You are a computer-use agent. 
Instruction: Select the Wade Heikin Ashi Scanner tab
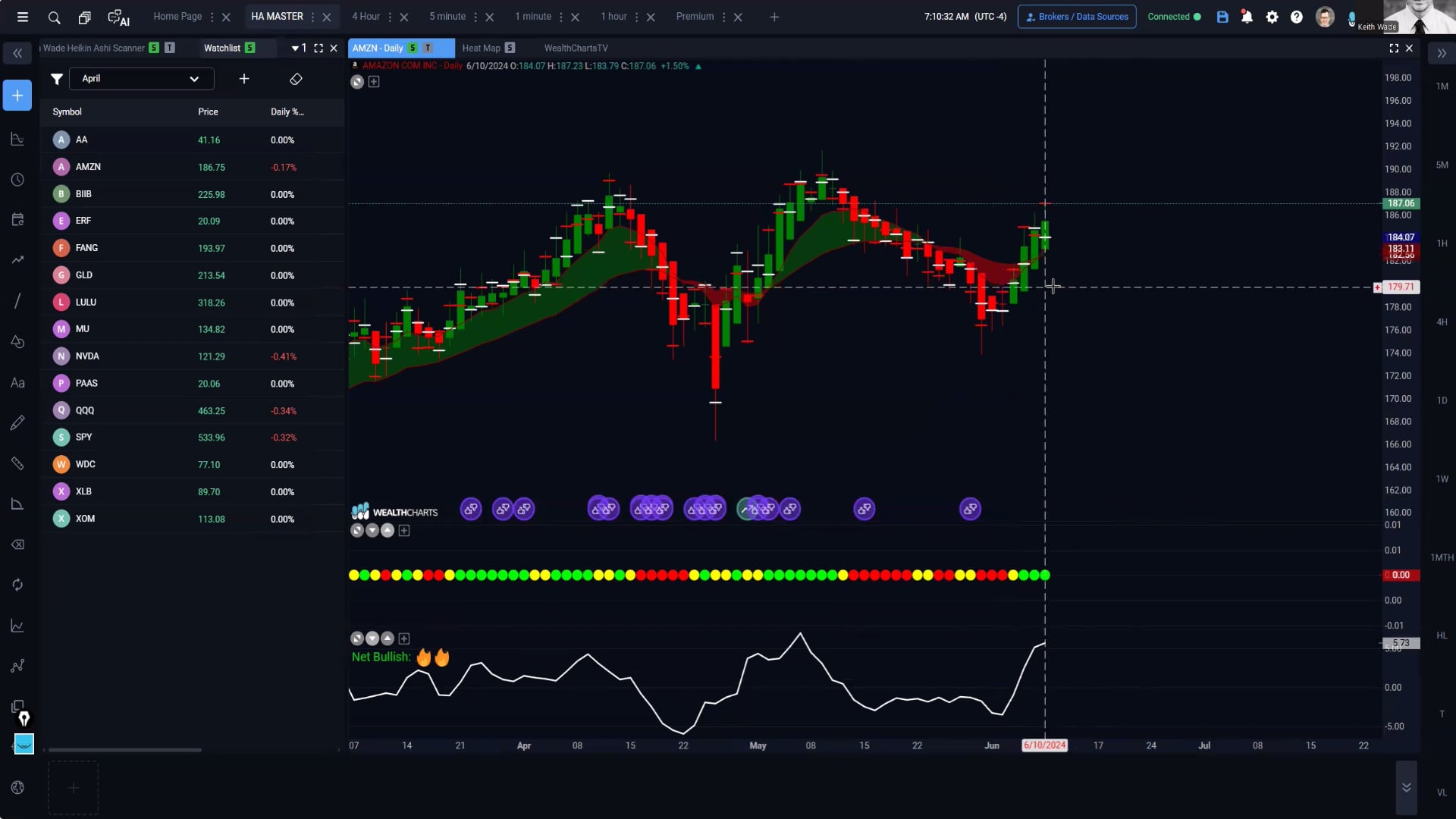(x=93, y=48)
